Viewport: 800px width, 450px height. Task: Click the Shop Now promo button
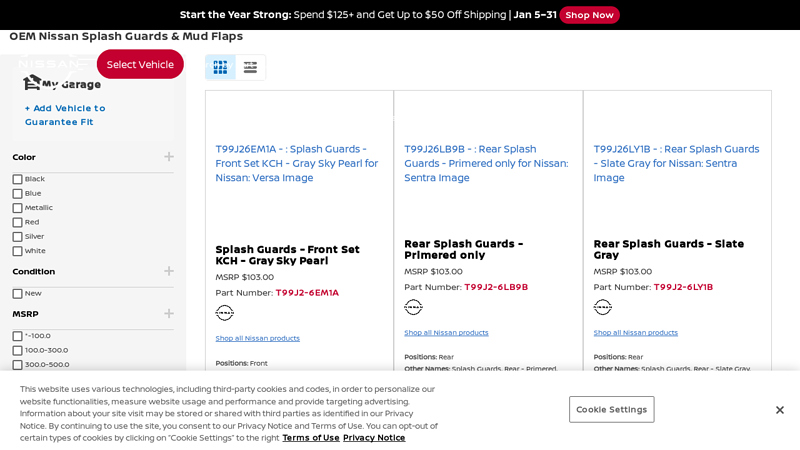click(589, 15)
